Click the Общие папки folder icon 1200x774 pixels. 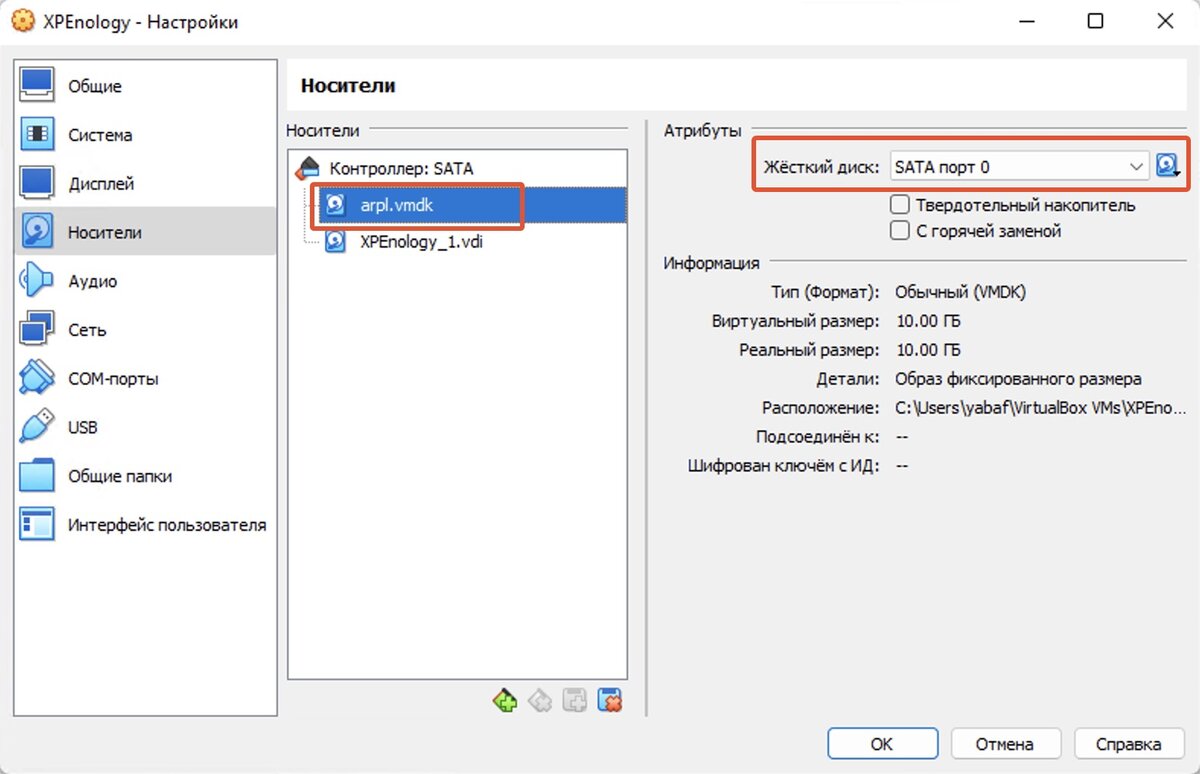click(x=37, y=476)
